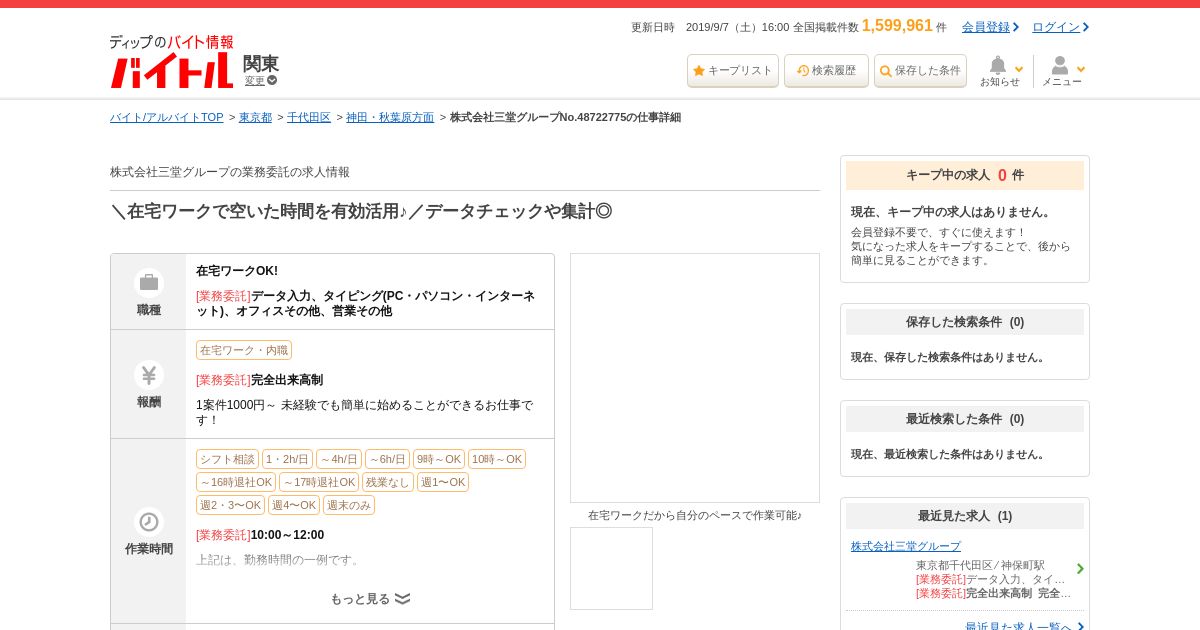Open the 東京都 breadcrumb link
1200x630 pixels.
[255, 117]
